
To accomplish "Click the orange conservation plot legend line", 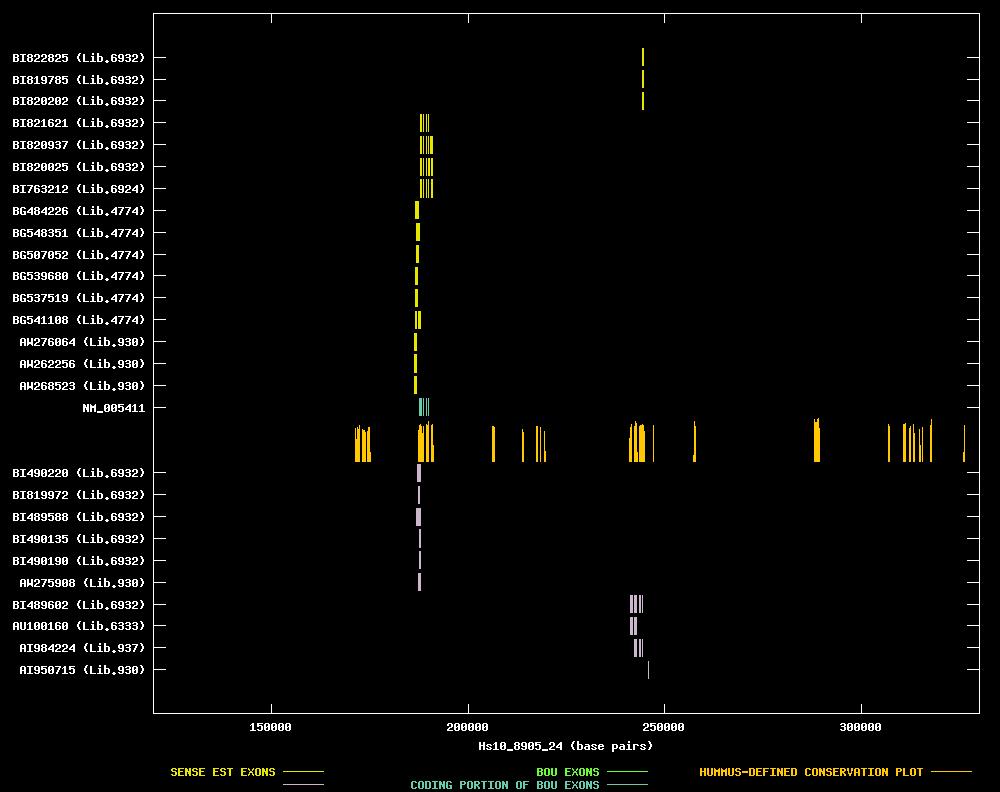I will (952, 772).
